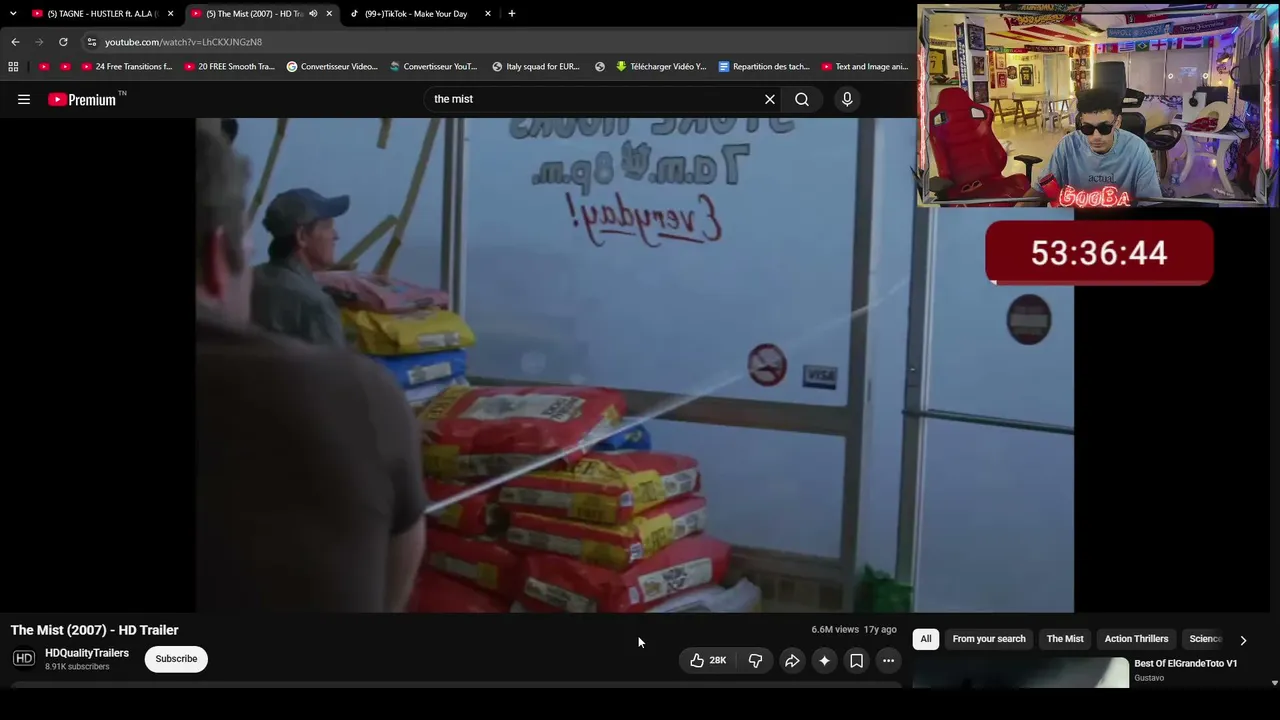
Task: Open HDQualityTrailers channel avatar
Action: (x=24, y=658)
